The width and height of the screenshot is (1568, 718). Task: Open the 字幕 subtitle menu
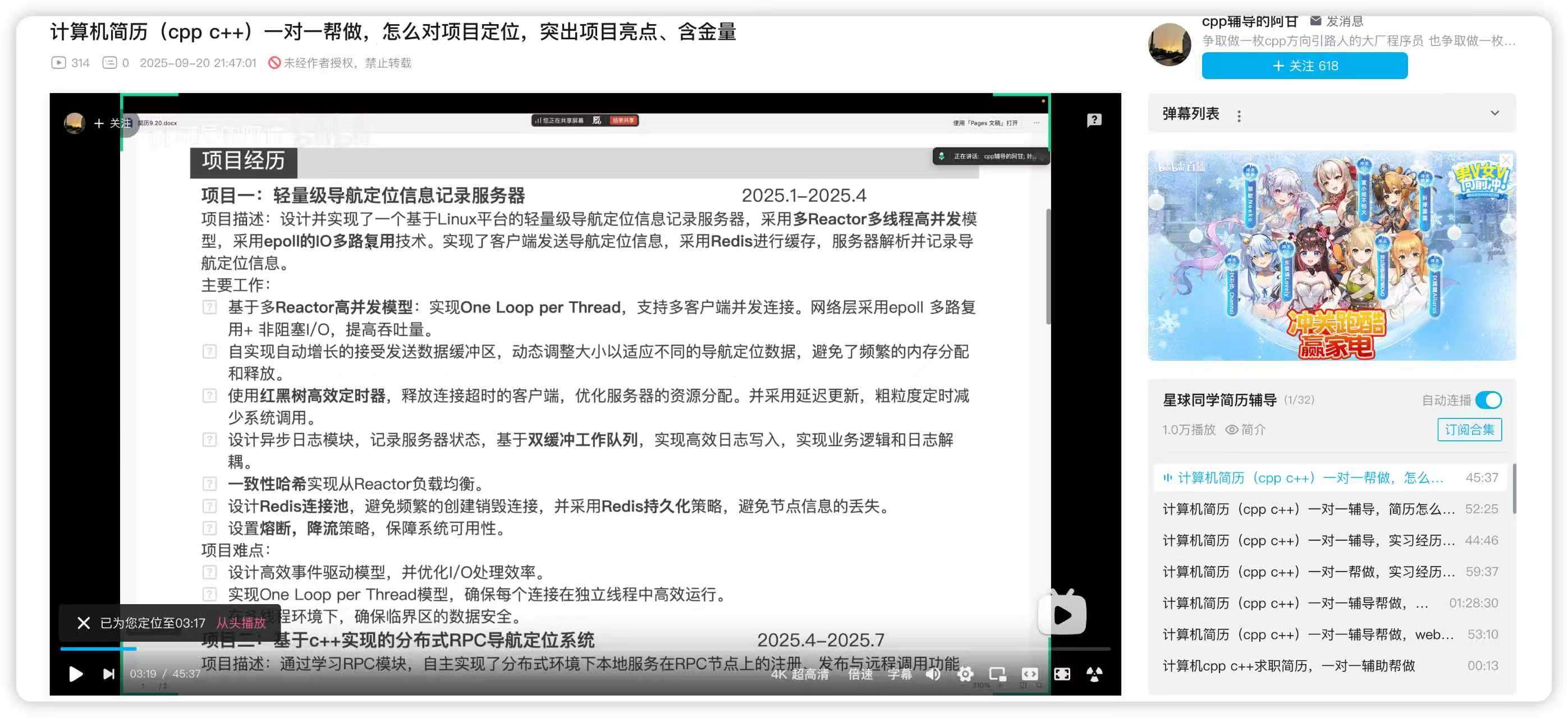(x=899, y=674)
